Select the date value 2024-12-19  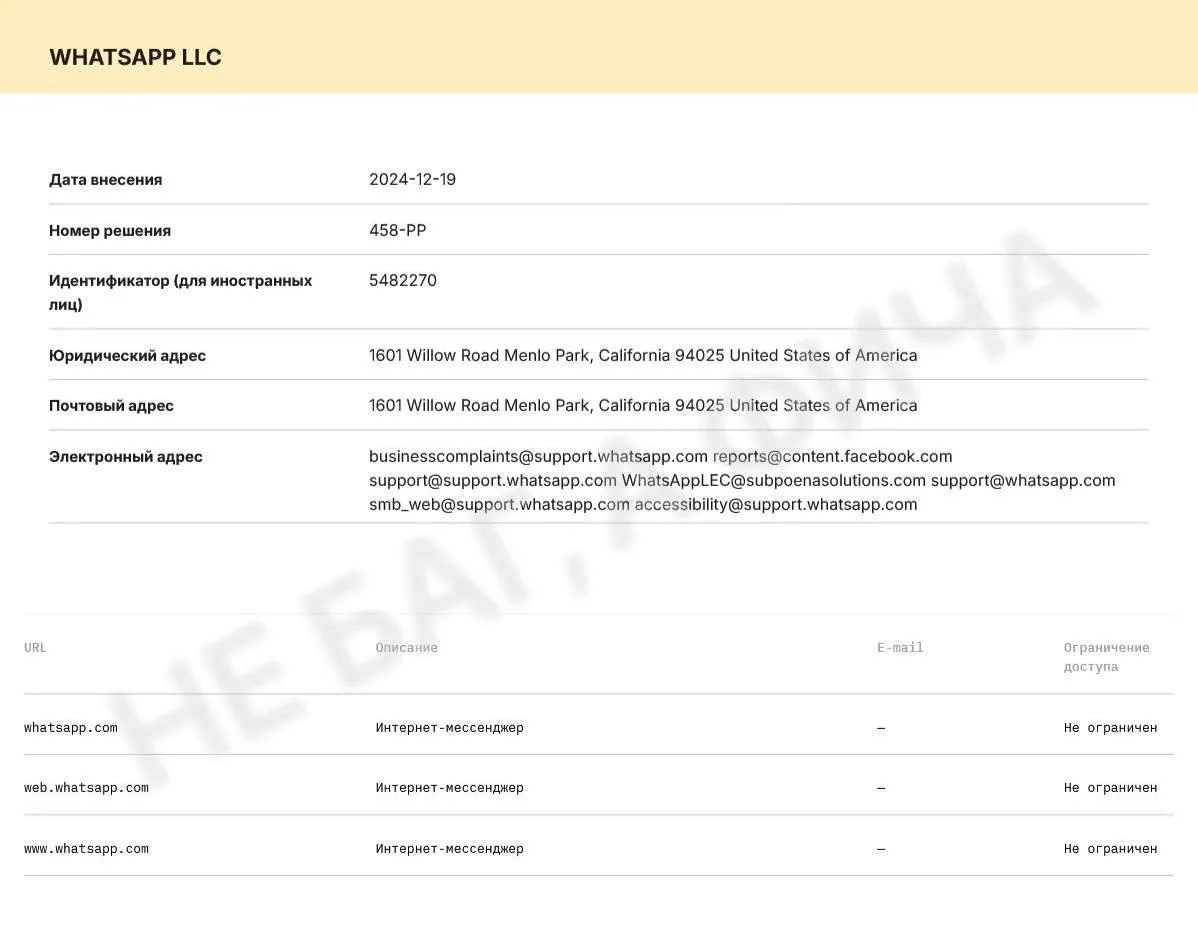coord(413,180)
